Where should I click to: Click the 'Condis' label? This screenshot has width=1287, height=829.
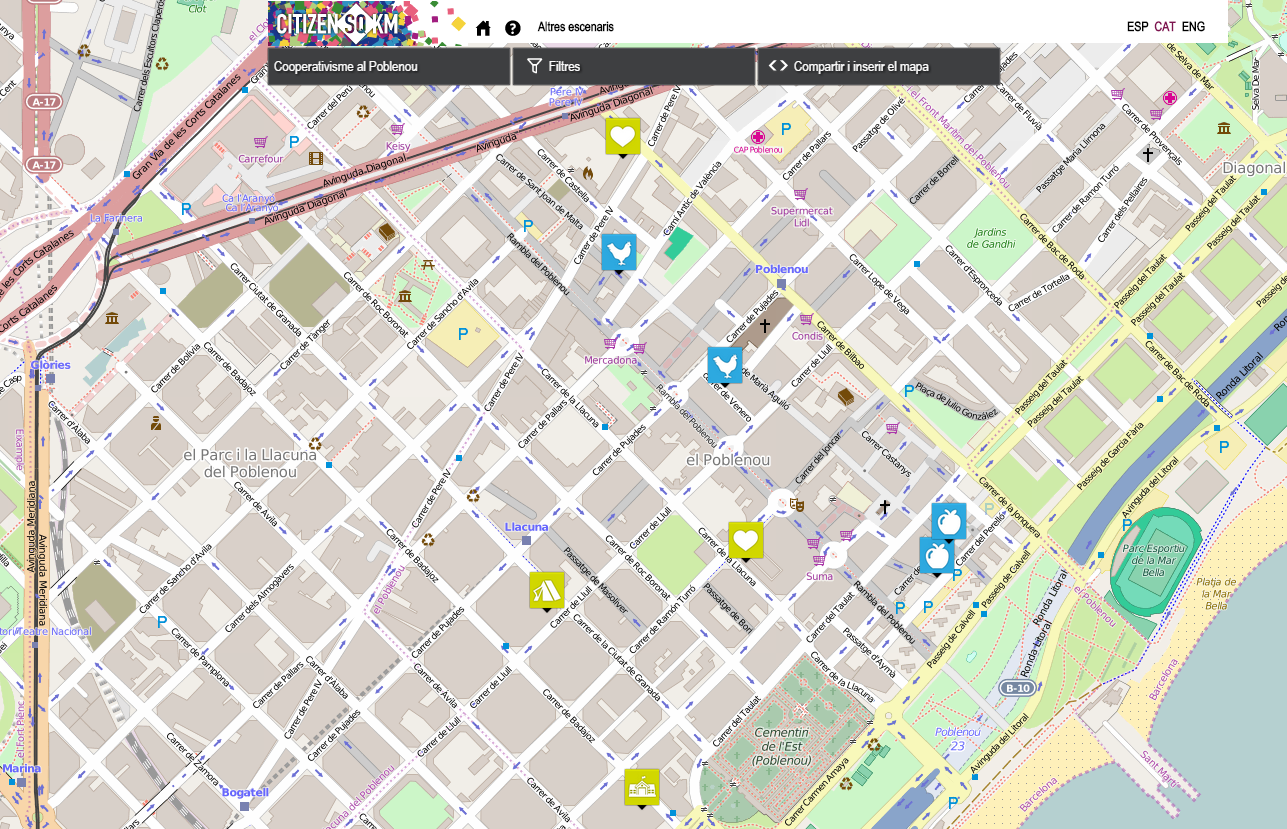tap(807, 336)
